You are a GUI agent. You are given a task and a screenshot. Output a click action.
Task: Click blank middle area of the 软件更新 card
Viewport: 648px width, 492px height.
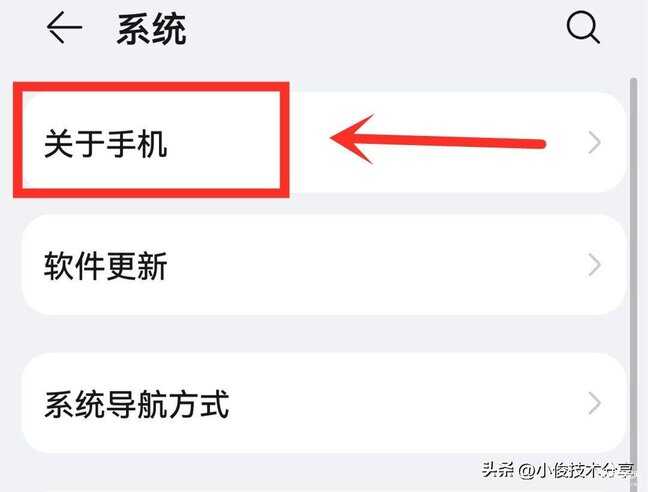coord(372,265)
